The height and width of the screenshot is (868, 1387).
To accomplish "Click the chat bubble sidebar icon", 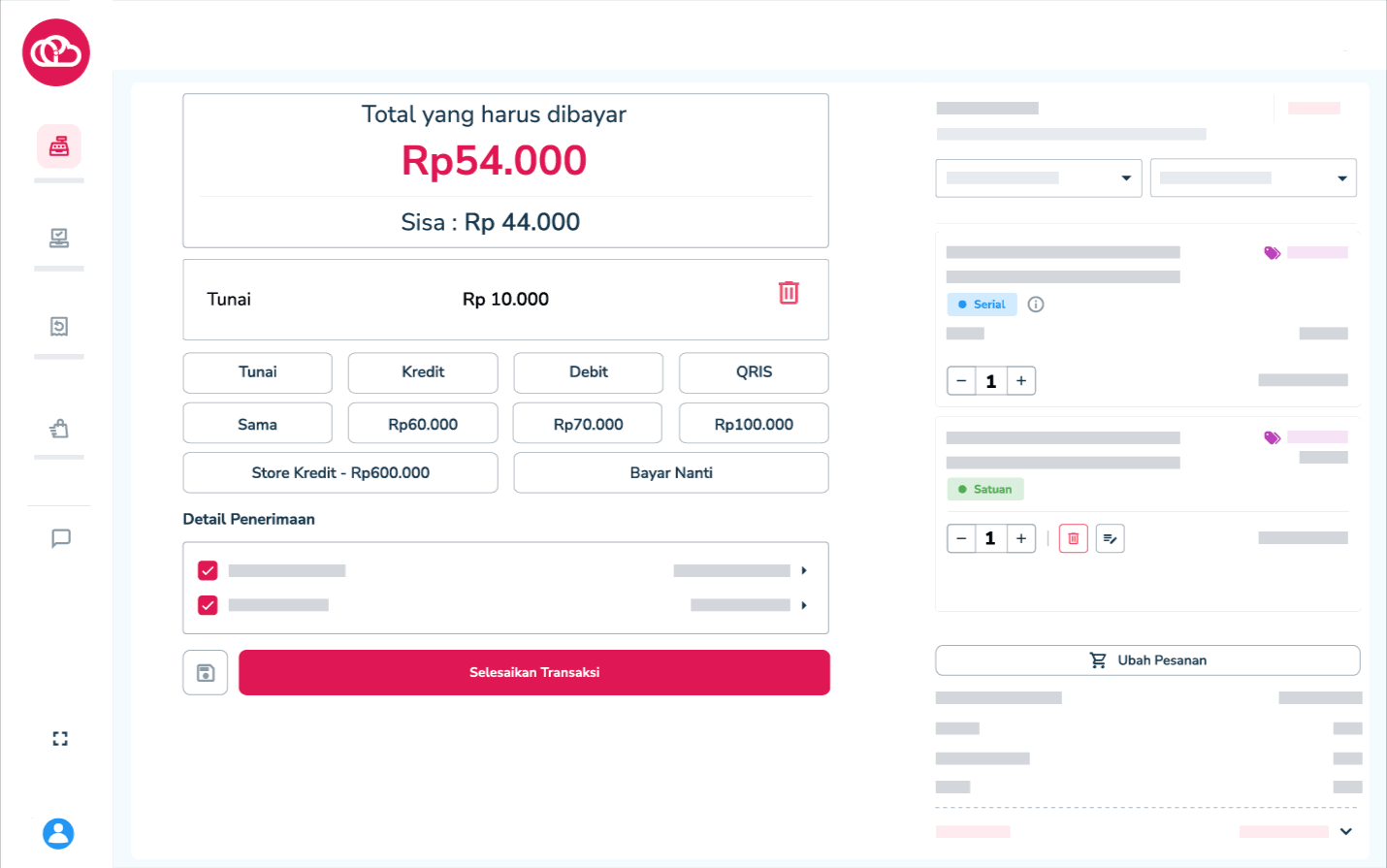I will click(61, 538).
